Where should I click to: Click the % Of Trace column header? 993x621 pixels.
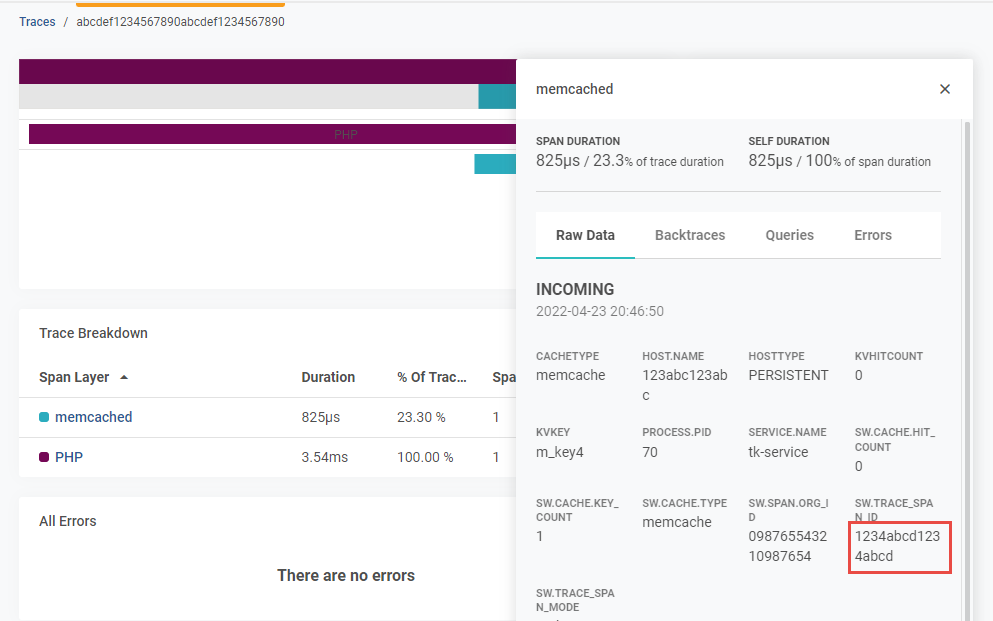click(x=431, y=377)
